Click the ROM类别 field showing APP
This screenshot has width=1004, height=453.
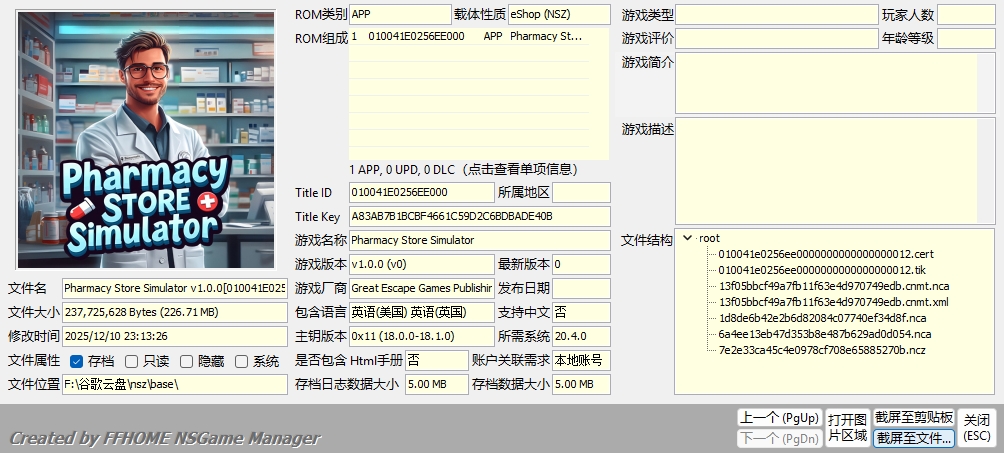400,14
